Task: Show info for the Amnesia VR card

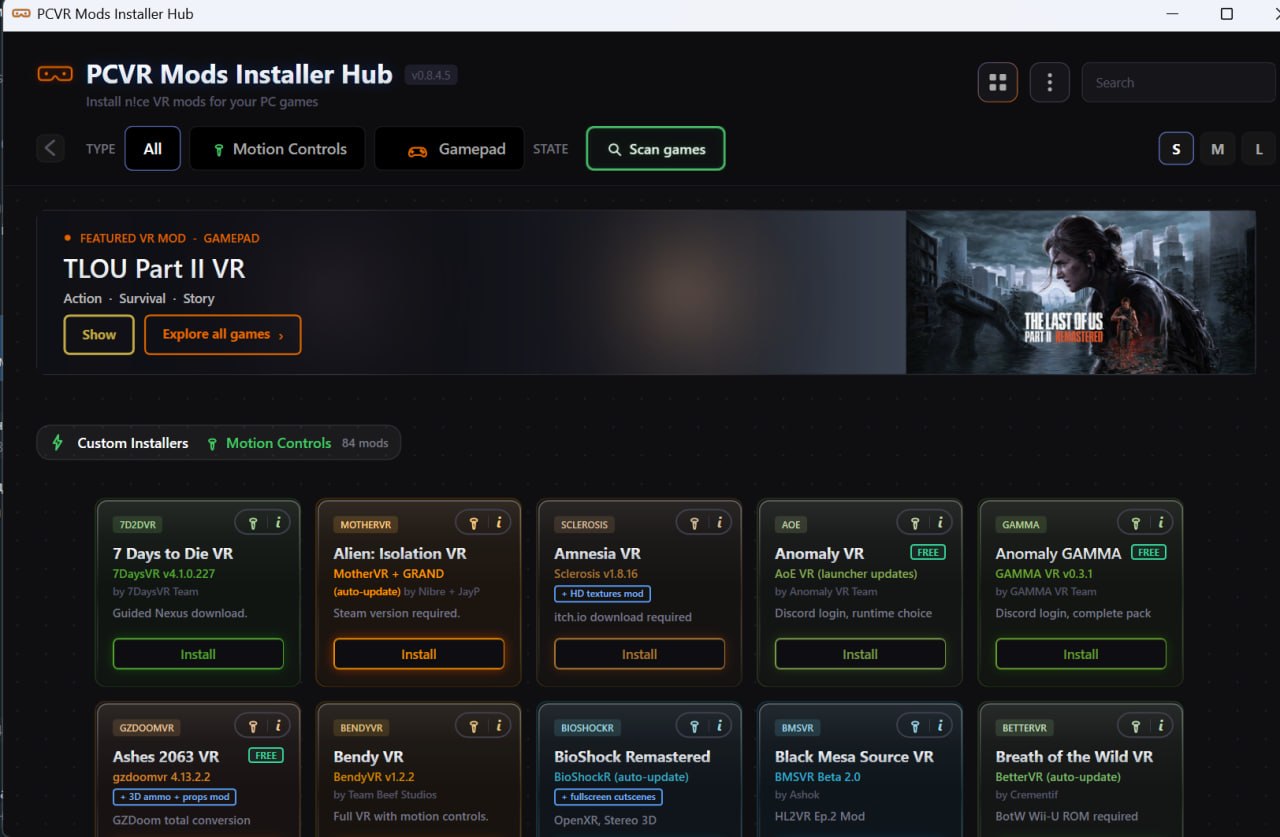Action: pos(719,522)
